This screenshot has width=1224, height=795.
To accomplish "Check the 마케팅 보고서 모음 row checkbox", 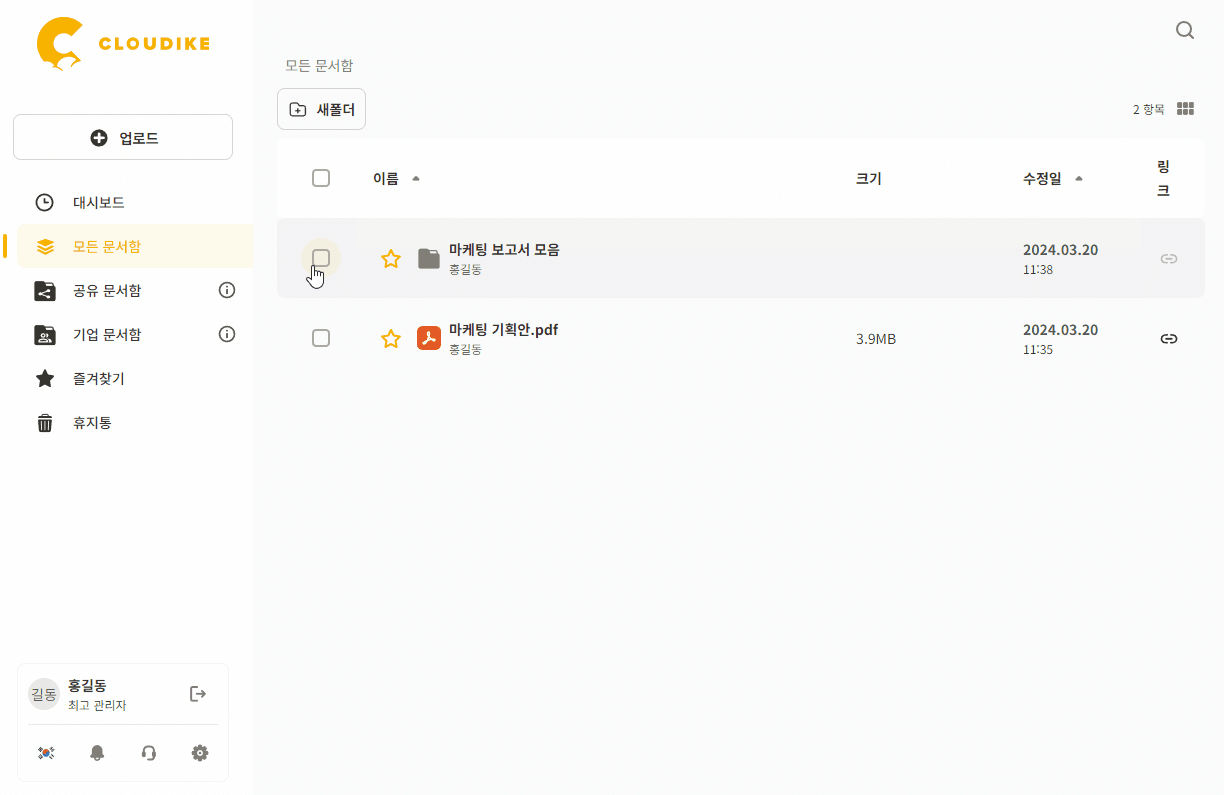I will coord(321,258).
